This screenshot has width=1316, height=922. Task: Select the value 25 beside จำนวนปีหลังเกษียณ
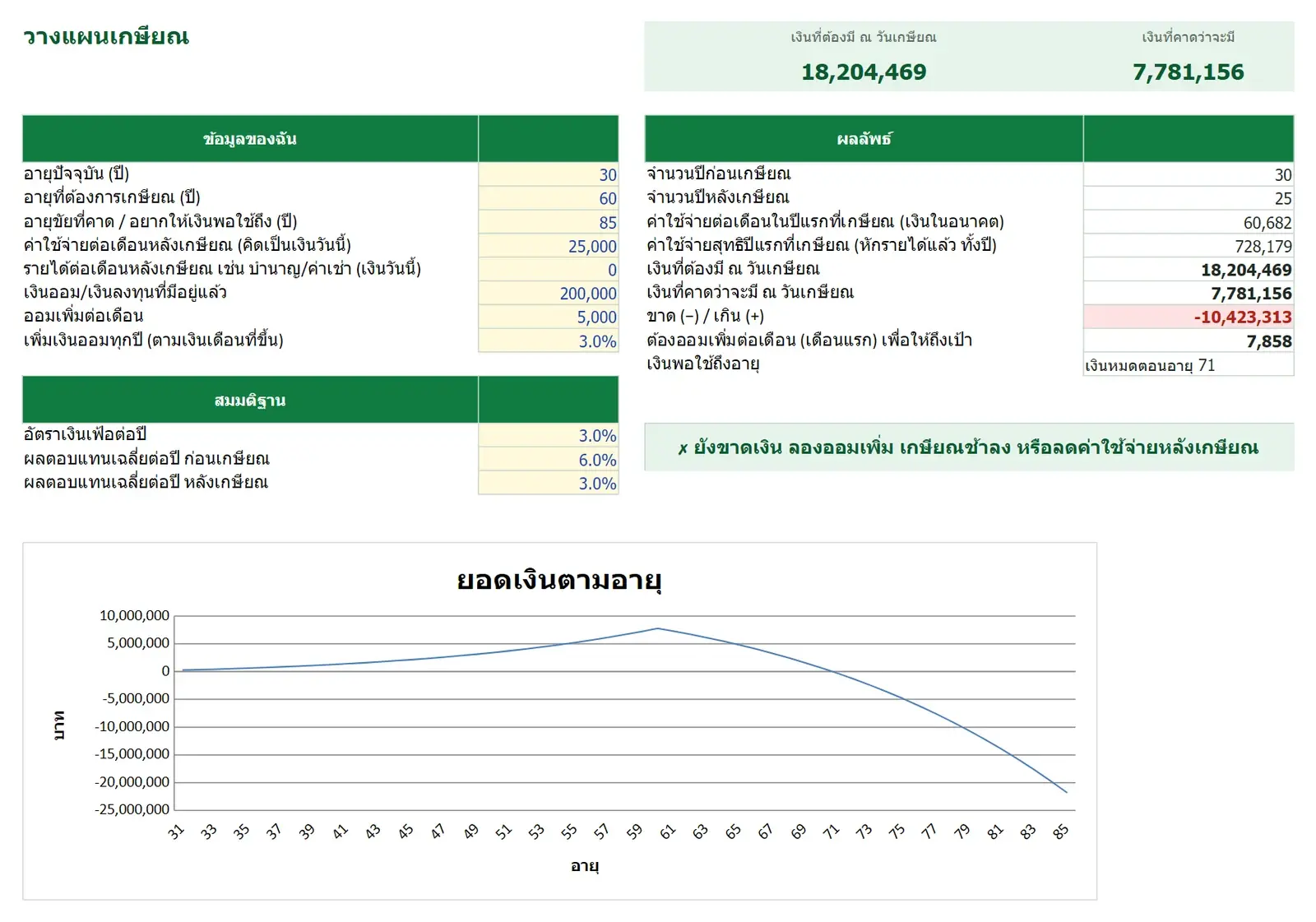point(1189,198)
